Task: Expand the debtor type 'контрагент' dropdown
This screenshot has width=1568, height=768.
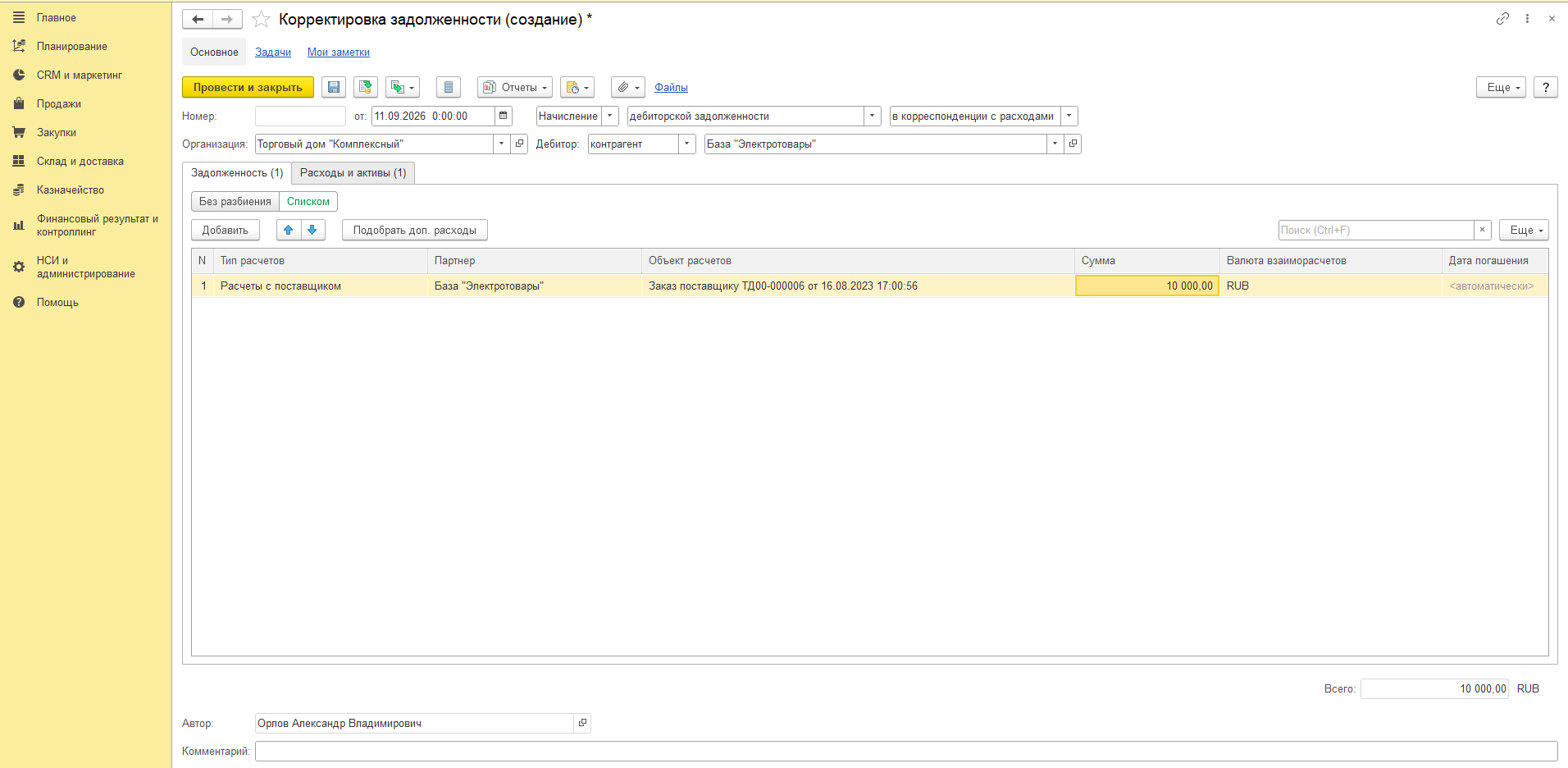Action: (x=687, y=144)
